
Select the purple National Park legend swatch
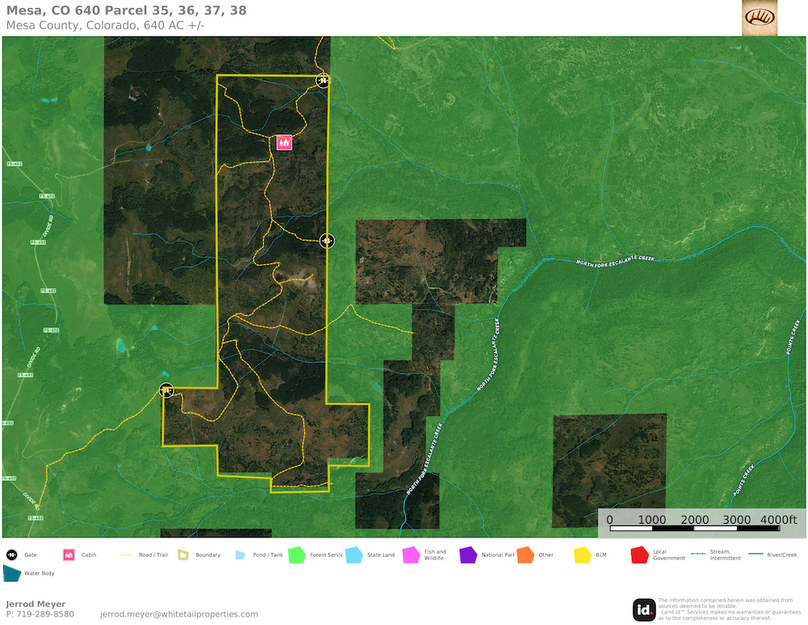coord(467,554)
